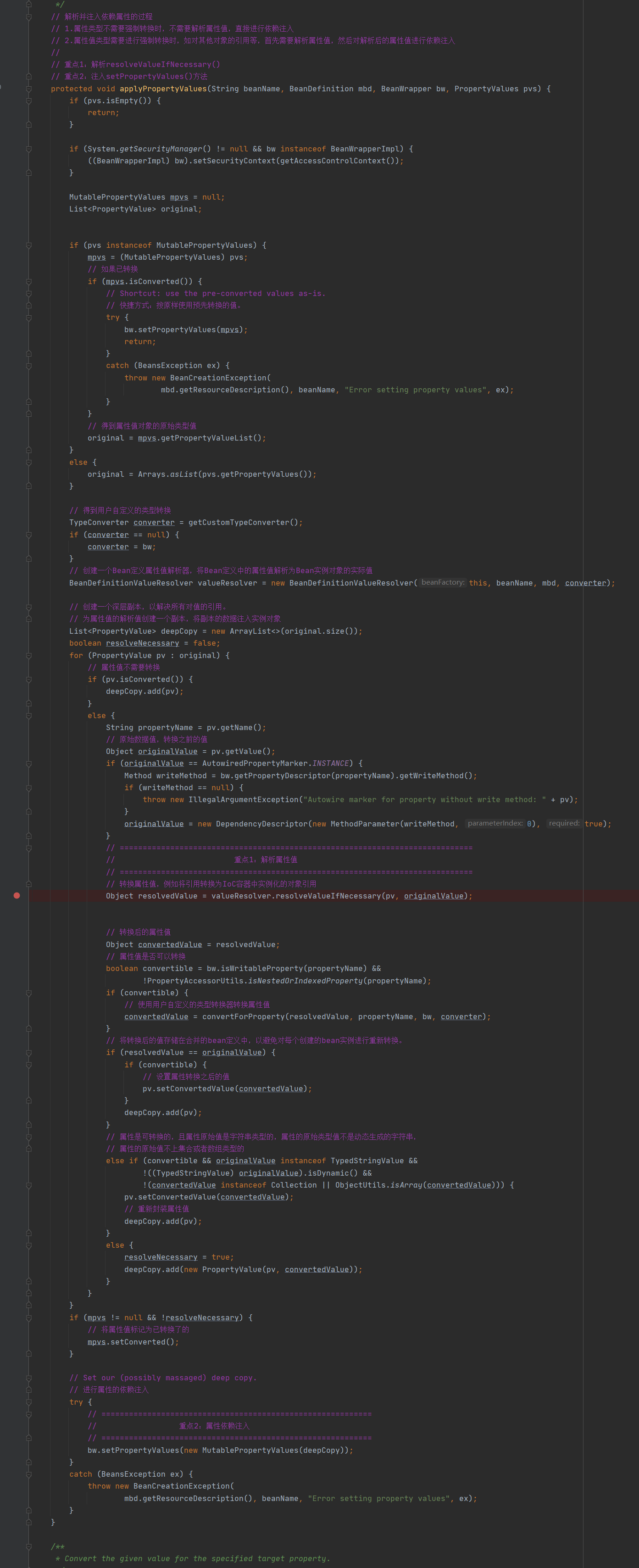Click 'isArray' in ObjectUtils call
The height and width of the screenshot is (1568, 639).
(406, 1185)
